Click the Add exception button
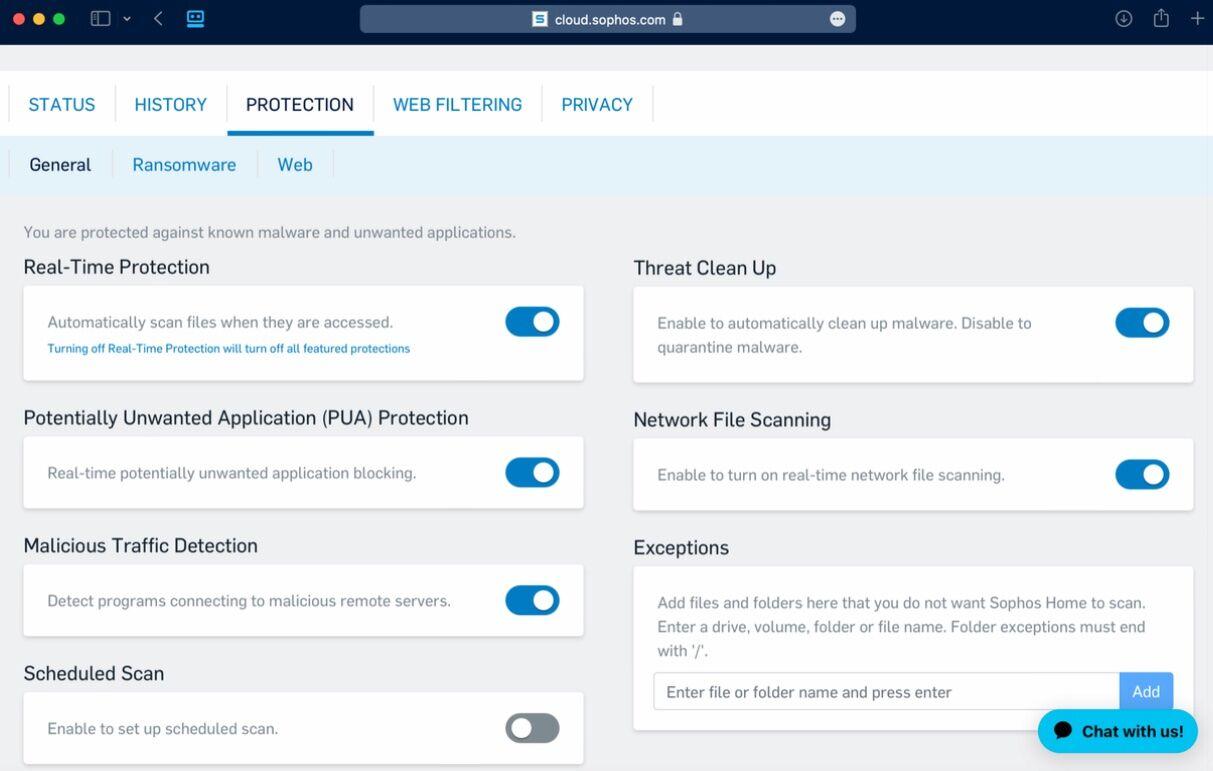 [x=1146, y=692]
